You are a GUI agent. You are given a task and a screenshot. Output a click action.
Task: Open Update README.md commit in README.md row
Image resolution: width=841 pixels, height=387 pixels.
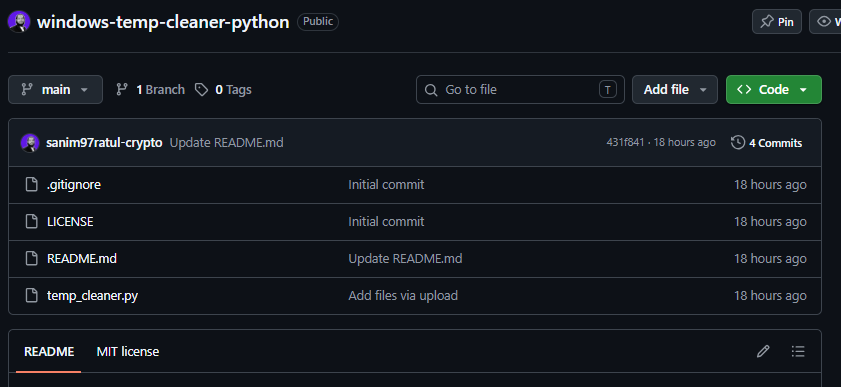pyautogui.click(x=405, y=258)
